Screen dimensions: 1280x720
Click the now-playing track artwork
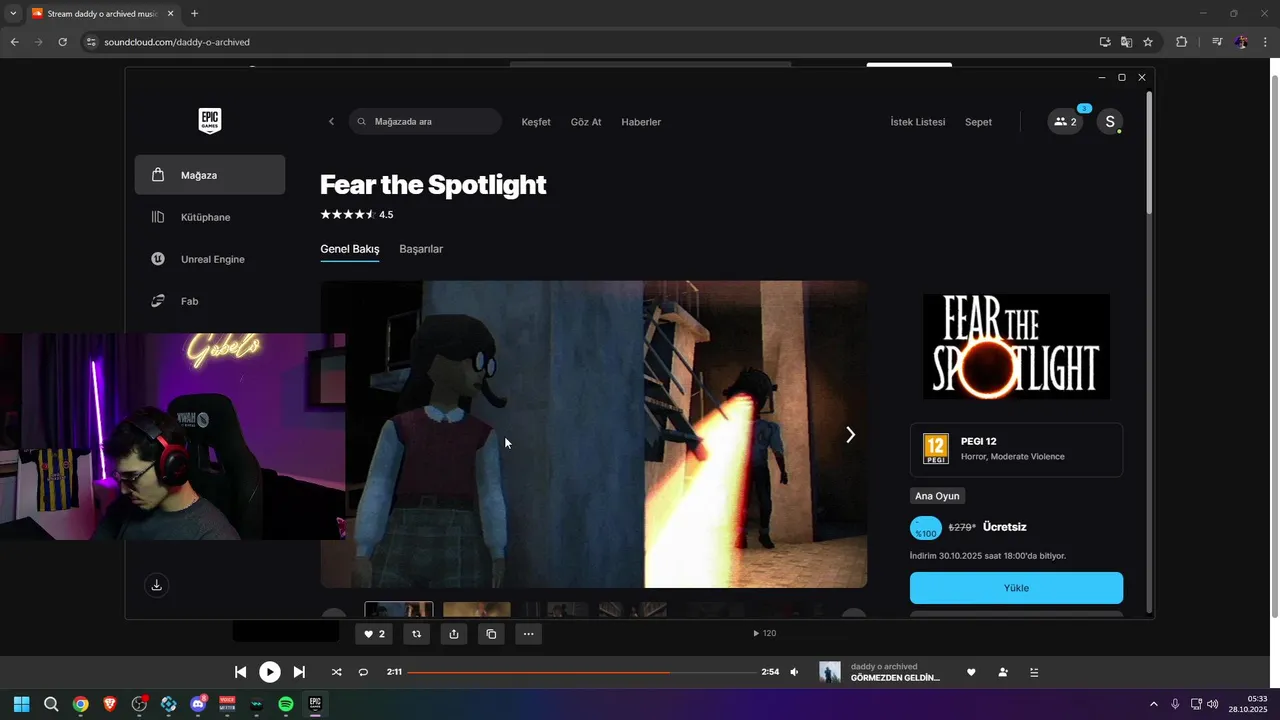(x=830, y=672)
